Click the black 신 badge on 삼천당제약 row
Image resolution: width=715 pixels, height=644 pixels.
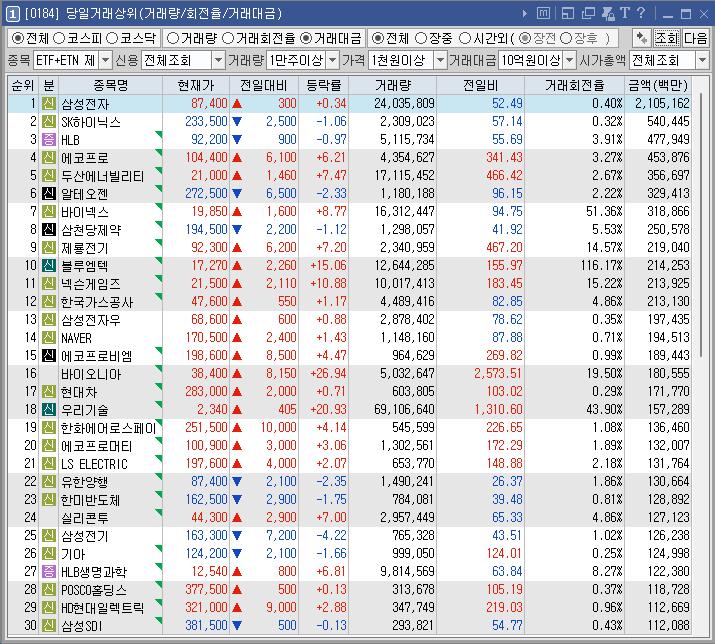pos(49,229)
